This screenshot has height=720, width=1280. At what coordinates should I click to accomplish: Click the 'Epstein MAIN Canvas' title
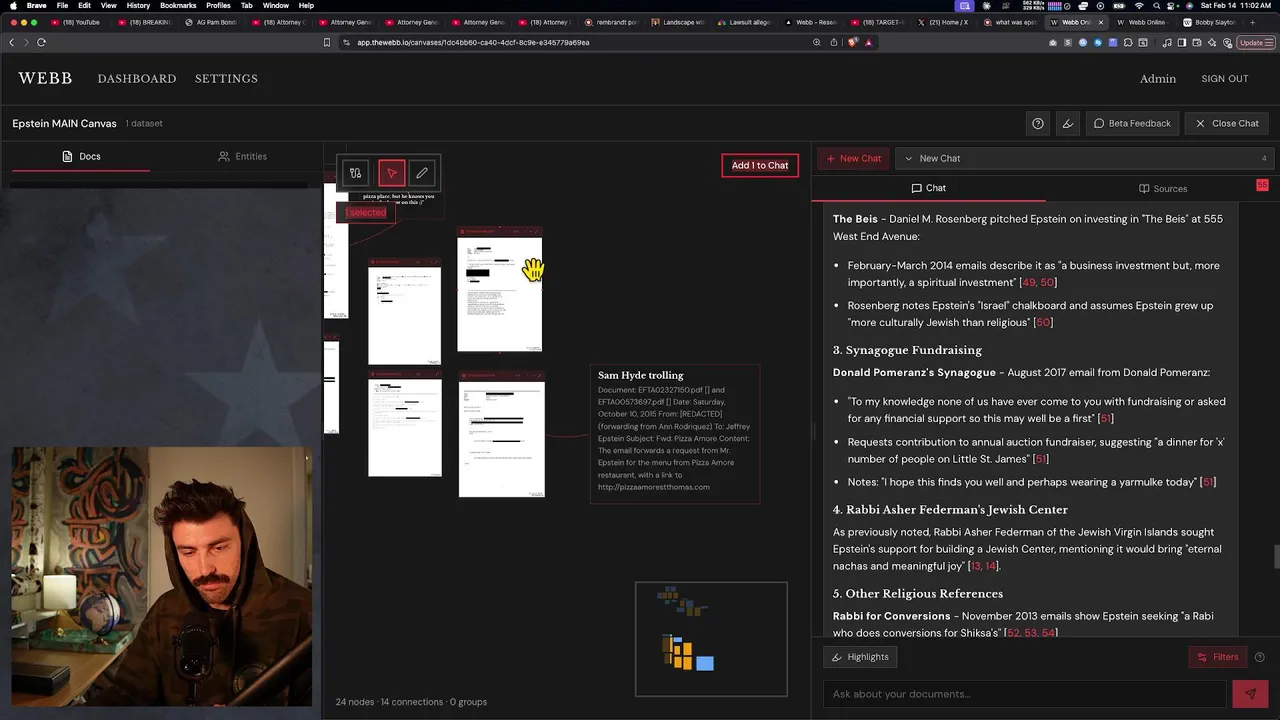click(x=65, y=123)
